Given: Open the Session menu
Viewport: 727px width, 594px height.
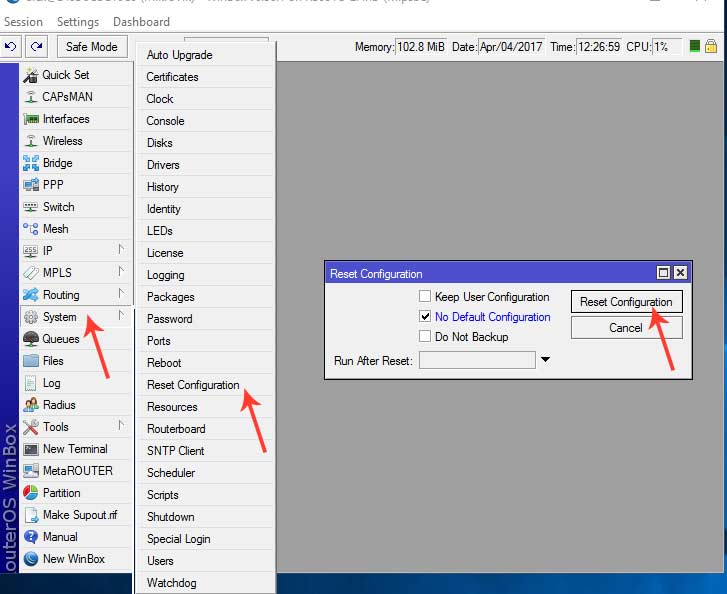Looking at the screenshot, I should [x=23, y=22].
